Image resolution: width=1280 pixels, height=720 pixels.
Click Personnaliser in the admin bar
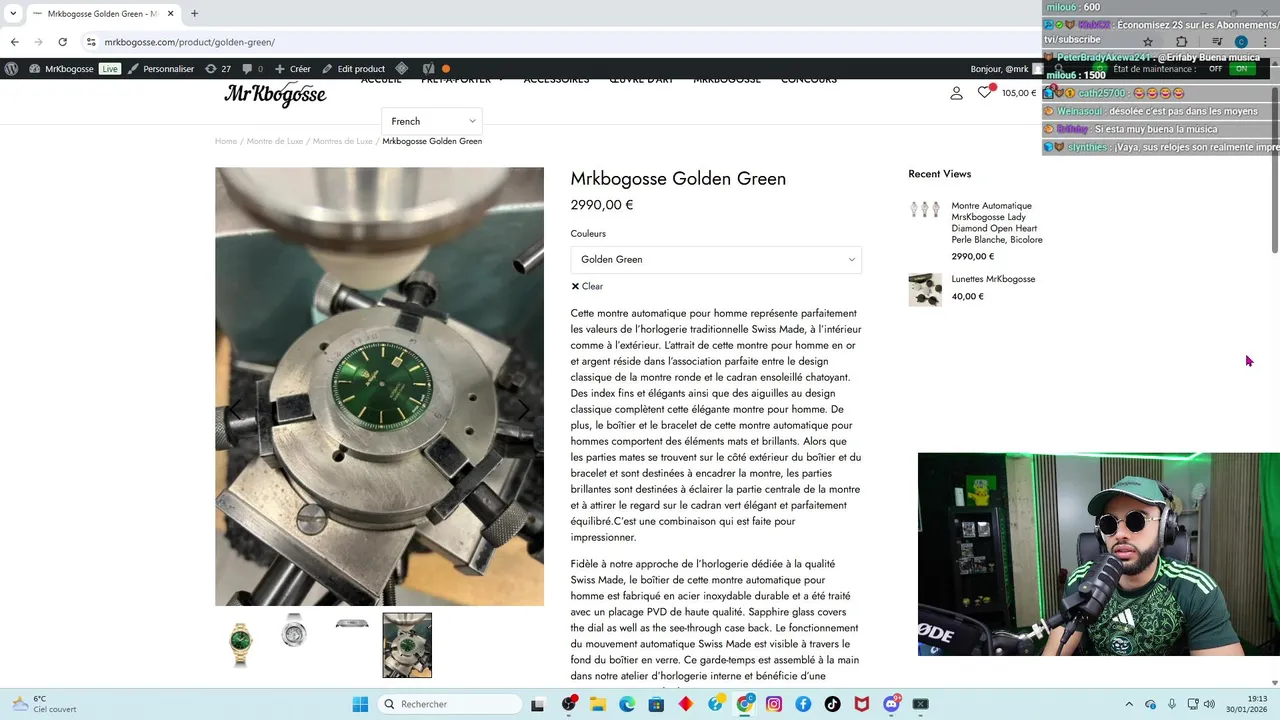click(x=160, y=69)
